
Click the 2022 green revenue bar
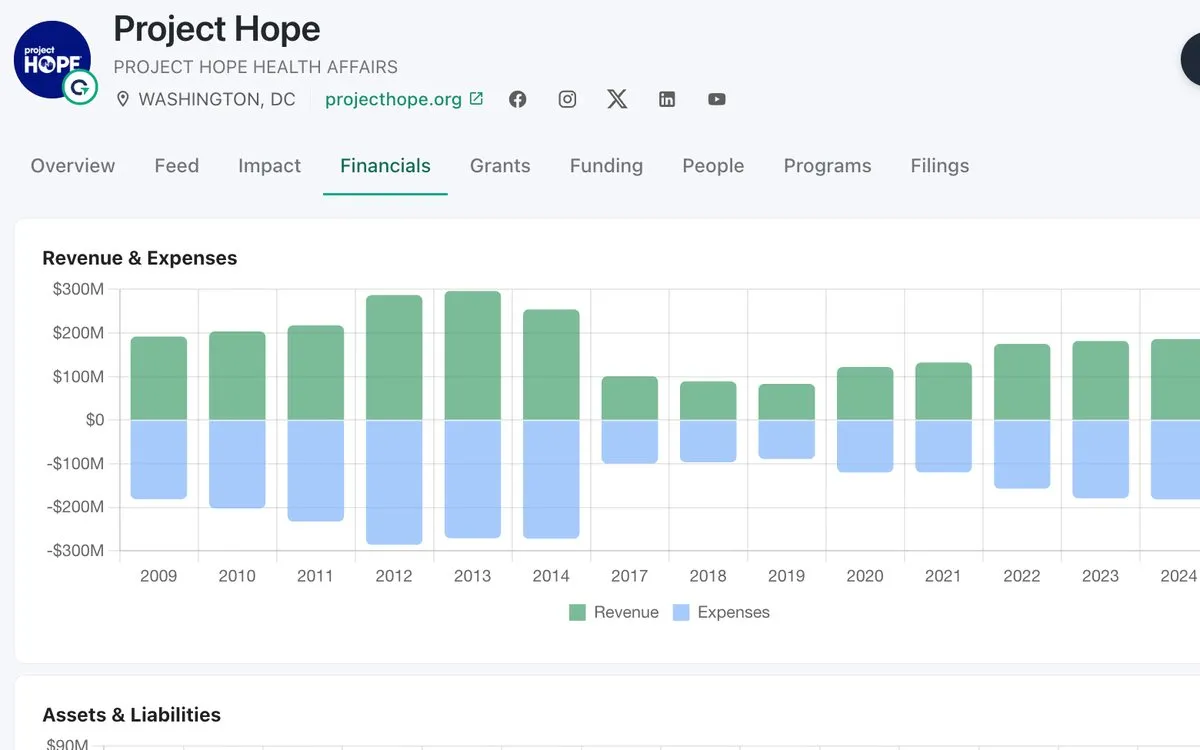(x=1022, y=382)
